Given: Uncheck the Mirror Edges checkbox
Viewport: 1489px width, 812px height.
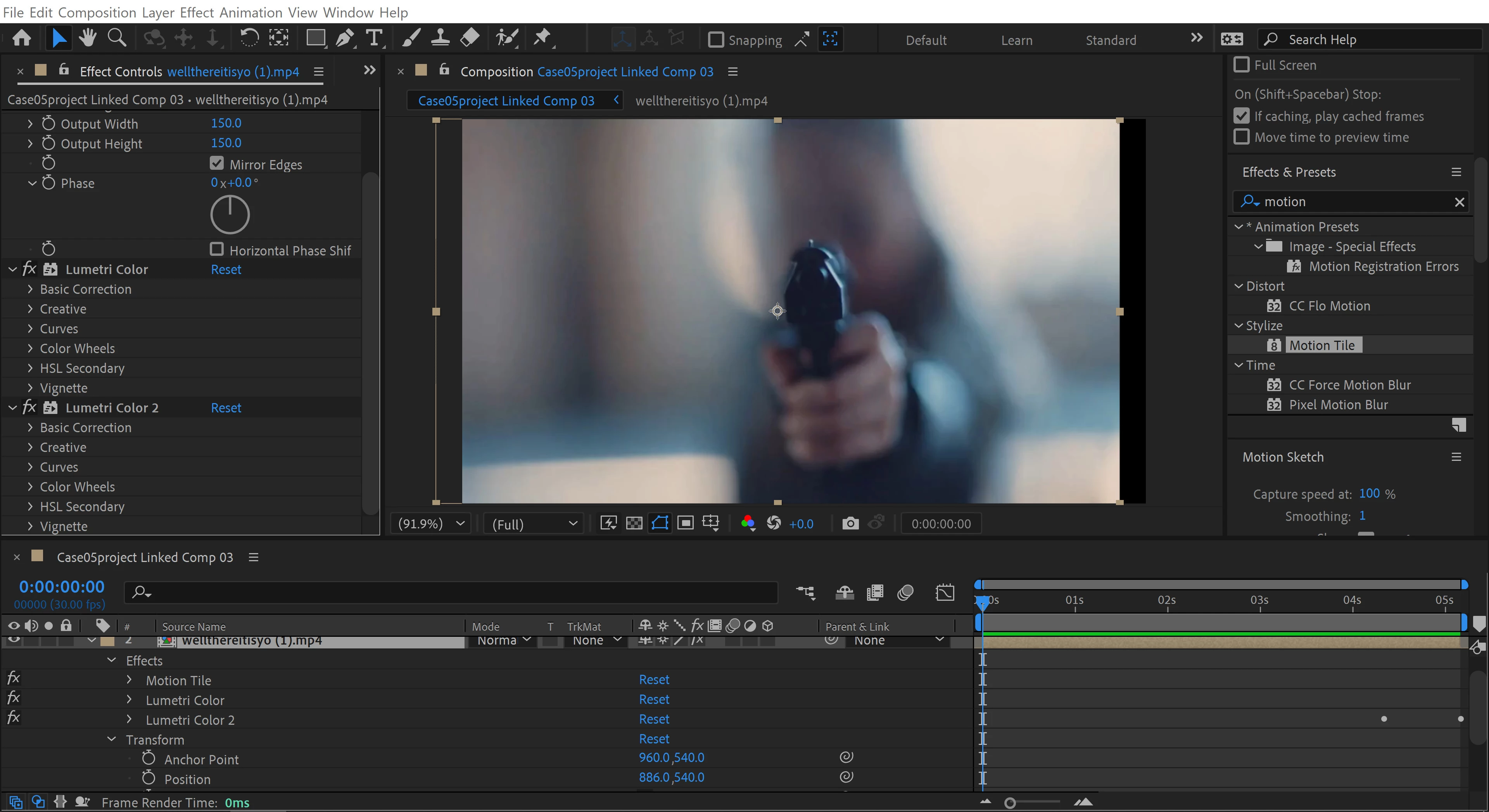Looking at the screenshot, I should pyautogui.click(x=217, y=164).
